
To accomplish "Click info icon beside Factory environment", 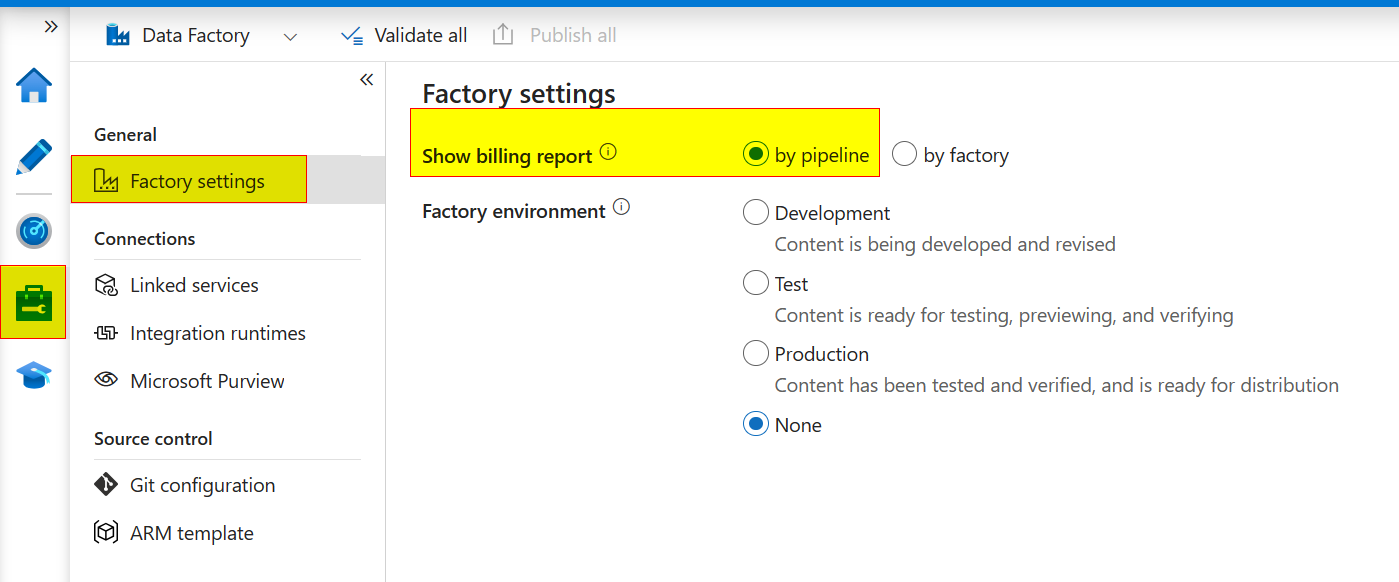I will point(621,208).
